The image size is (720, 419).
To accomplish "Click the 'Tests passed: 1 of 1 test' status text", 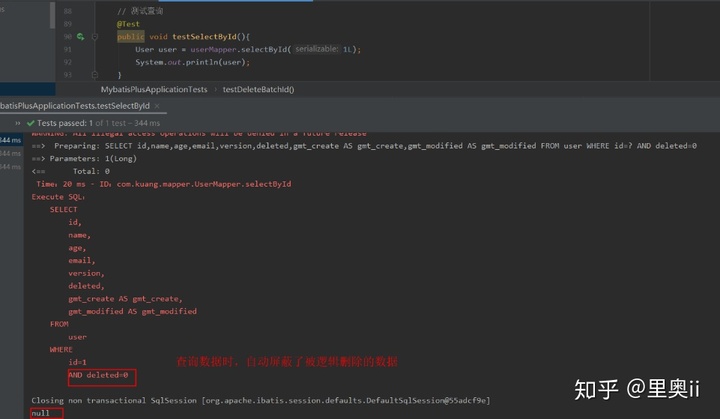I will [98, 123].
